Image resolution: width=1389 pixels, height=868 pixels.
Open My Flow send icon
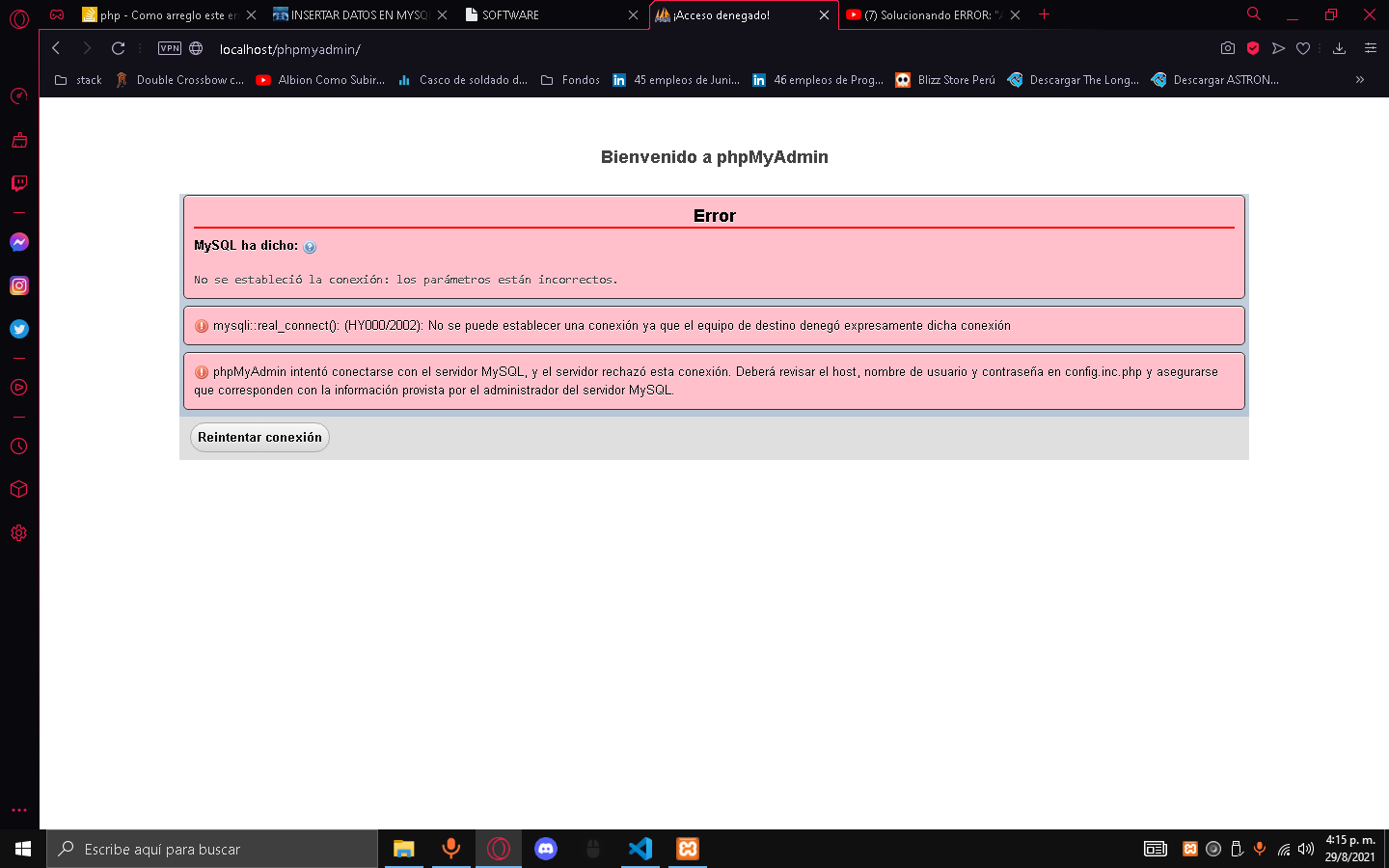pyautogui.click(x=1278, y=48)
